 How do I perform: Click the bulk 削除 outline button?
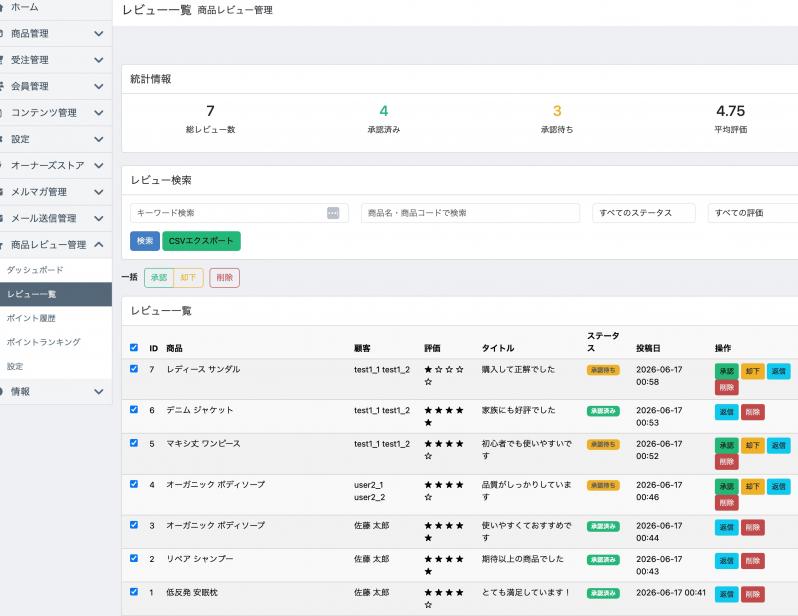(224, 277)
